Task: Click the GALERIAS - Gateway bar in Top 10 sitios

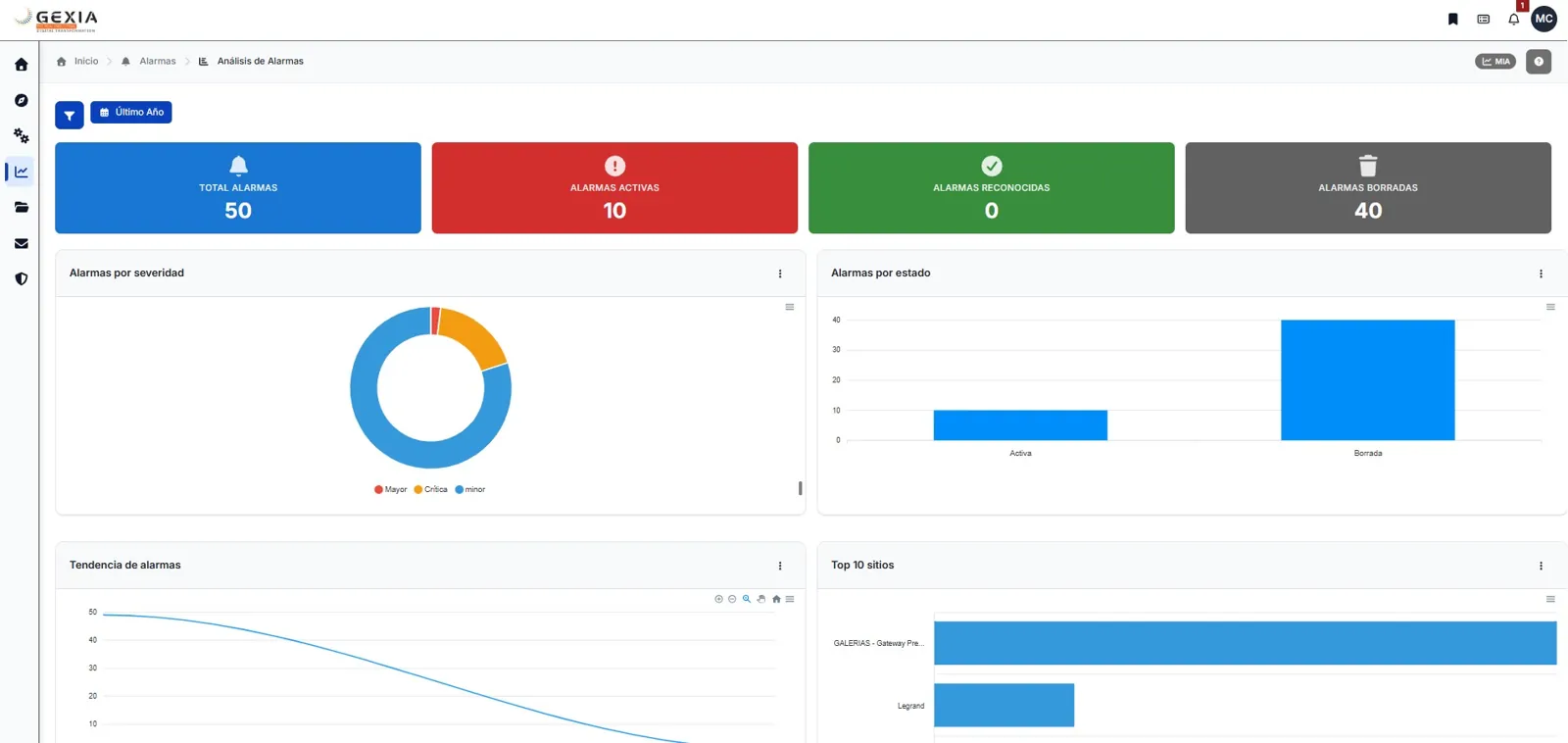Action: coord(1245,643)
